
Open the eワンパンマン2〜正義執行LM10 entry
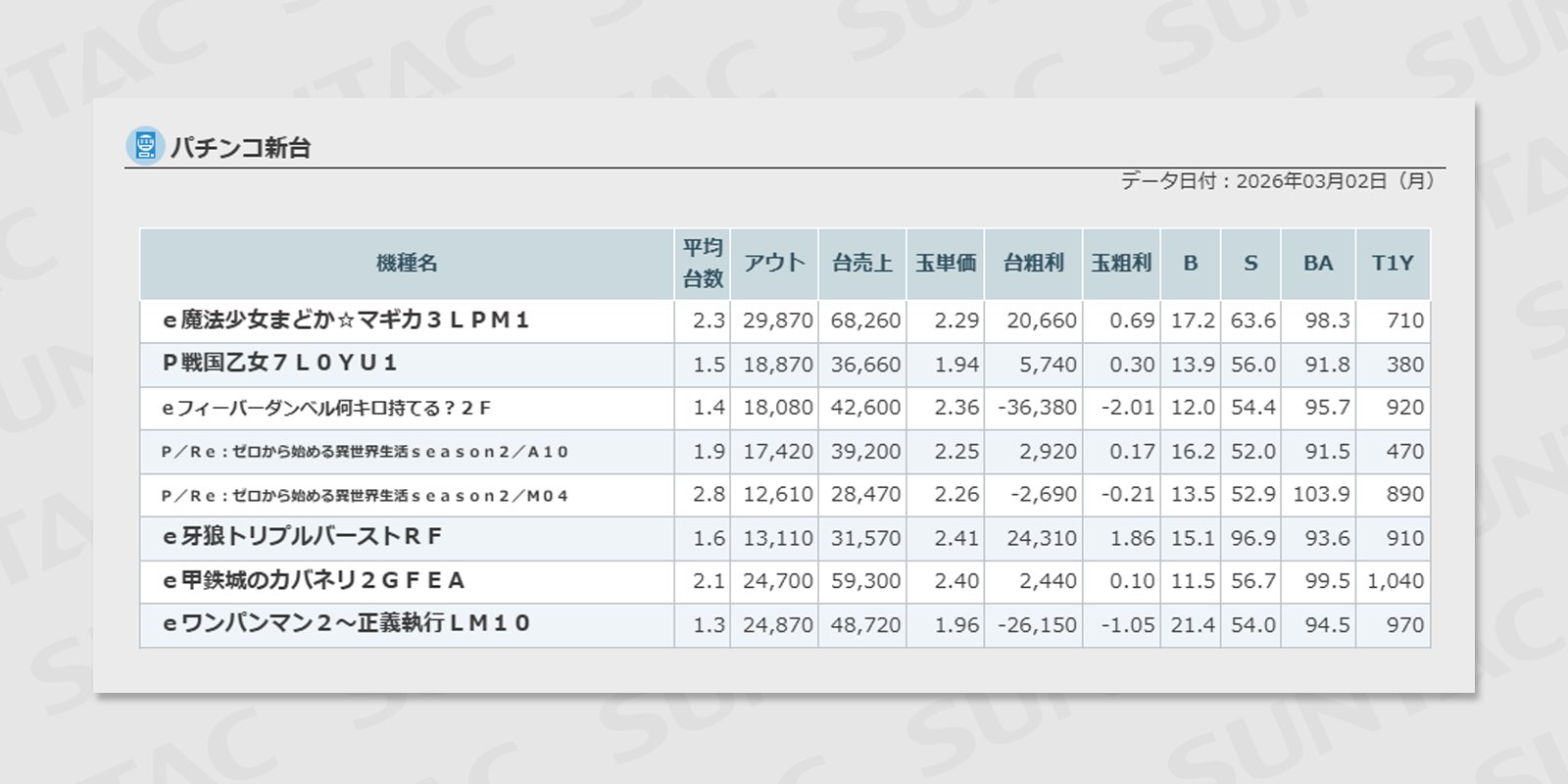click(346, 624)
